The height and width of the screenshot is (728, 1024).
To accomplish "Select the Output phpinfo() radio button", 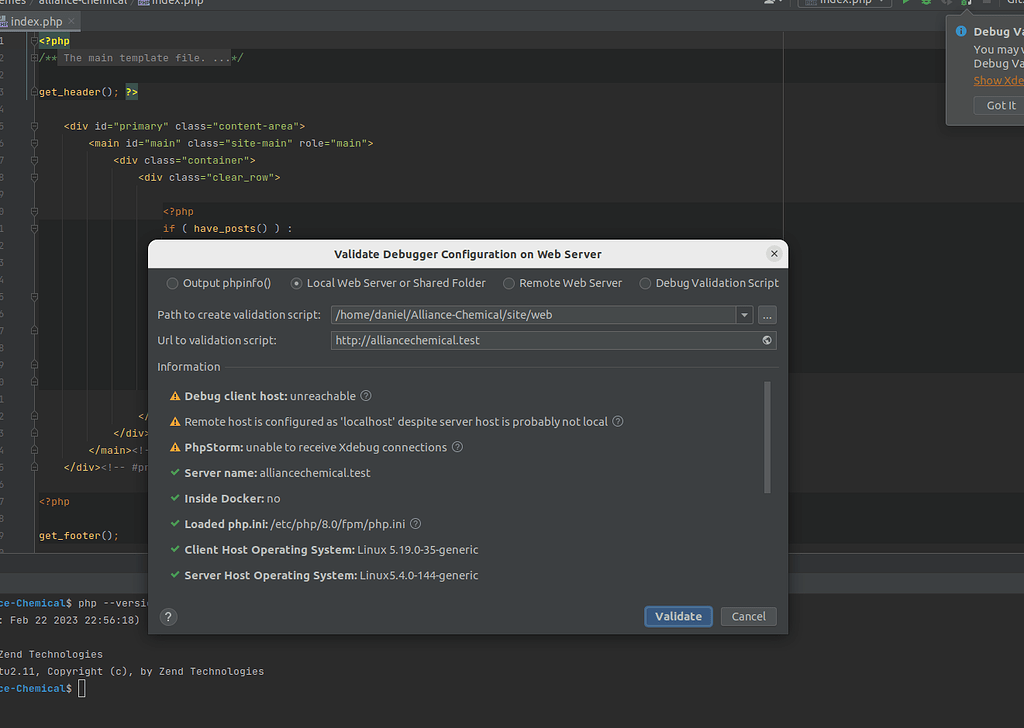I will coord(172,283).
